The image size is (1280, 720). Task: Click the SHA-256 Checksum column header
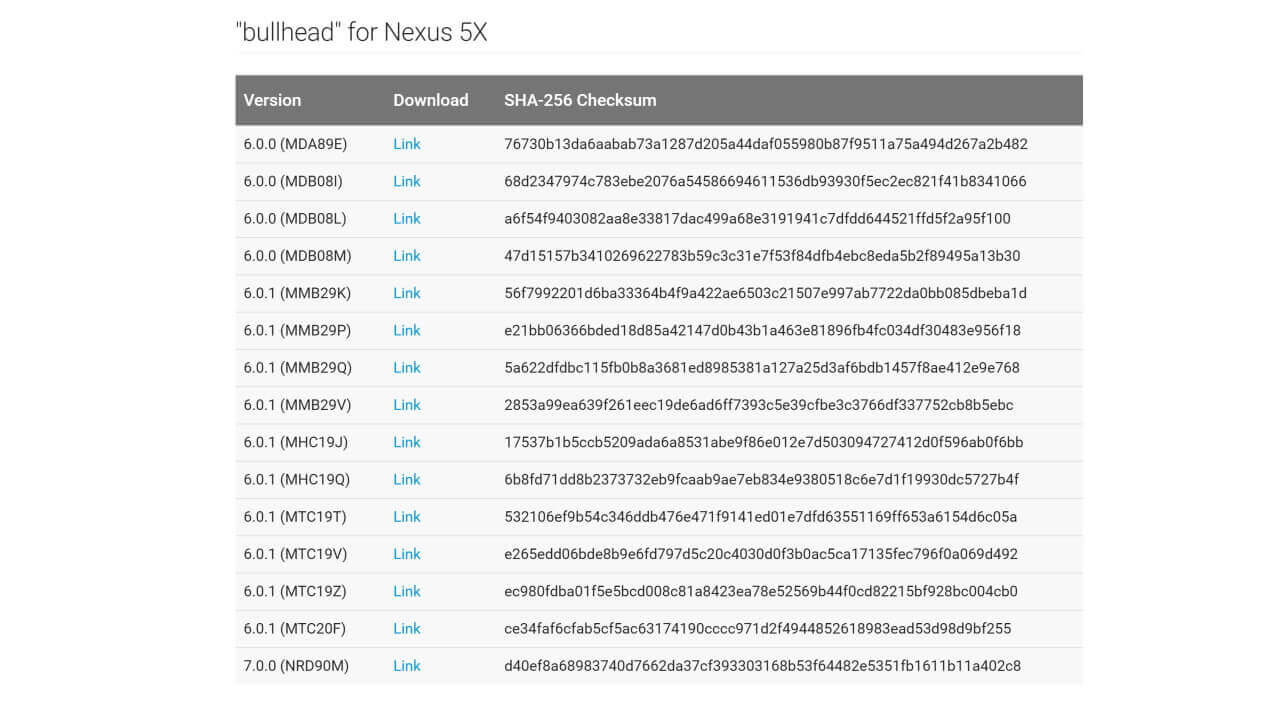coord(580,100)
